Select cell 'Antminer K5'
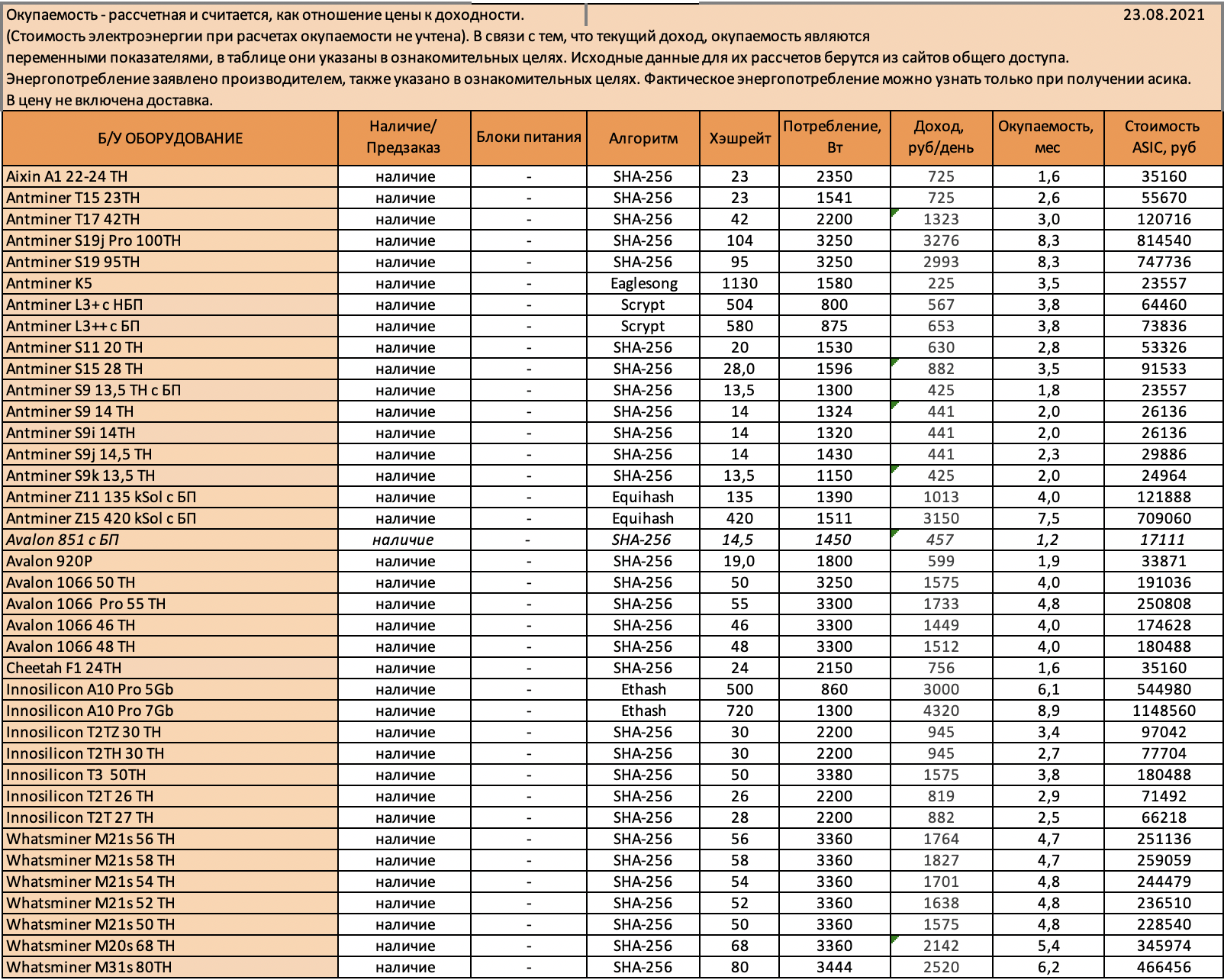This screenshot has height=980, width=1224. [x=170, y=283]
